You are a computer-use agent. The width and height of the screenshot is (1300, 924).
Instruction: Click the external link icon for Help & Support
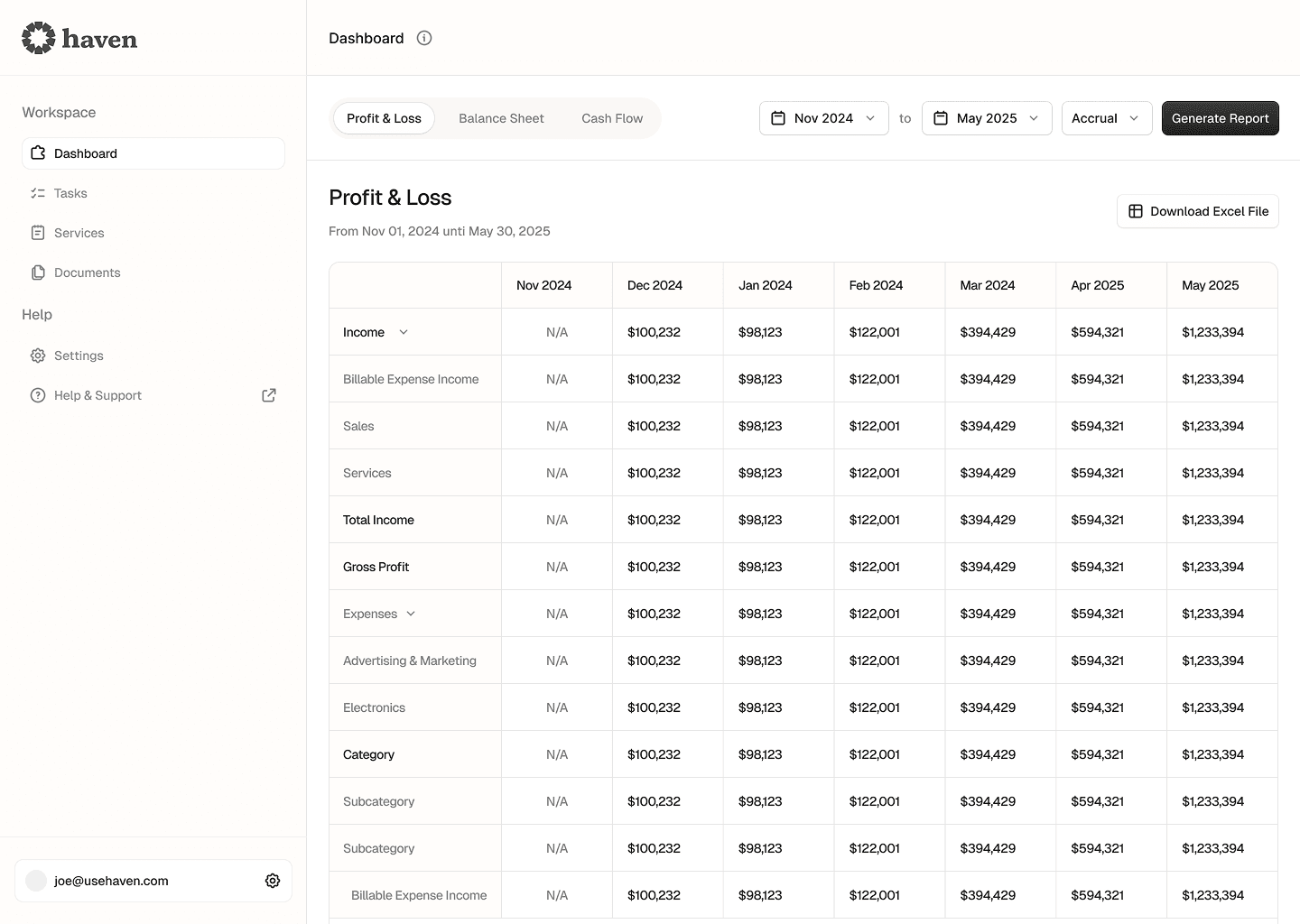point(269,395)
